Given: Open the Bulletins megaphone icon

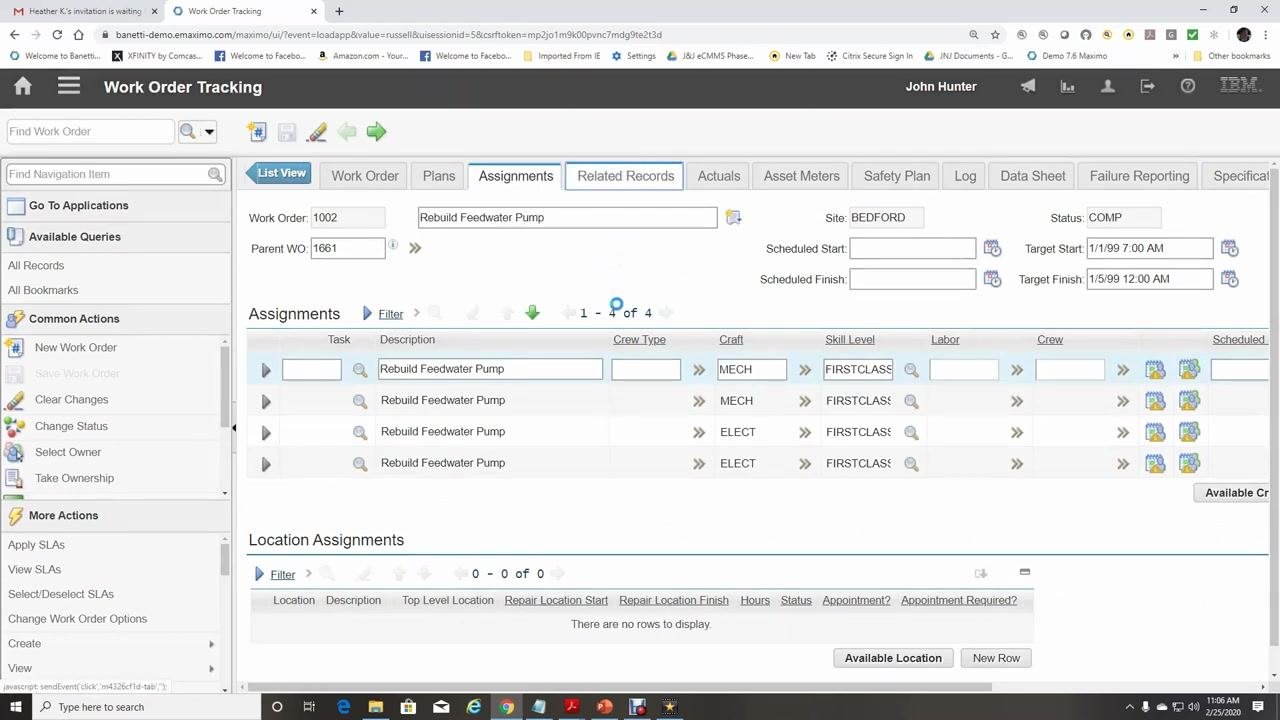Looking at the screenshot, I should (x=1028, y=87).
